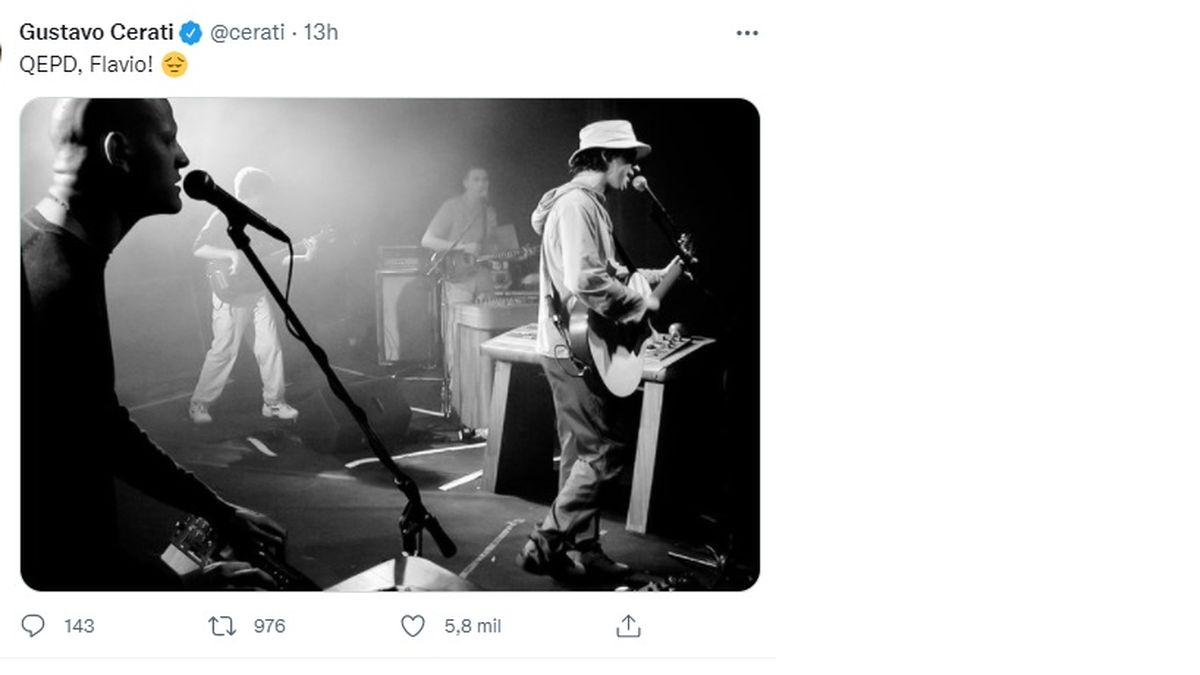Click the tweet text "QEPD, Flavio!"
1200x675 pixels.
(x=85, y=66)
